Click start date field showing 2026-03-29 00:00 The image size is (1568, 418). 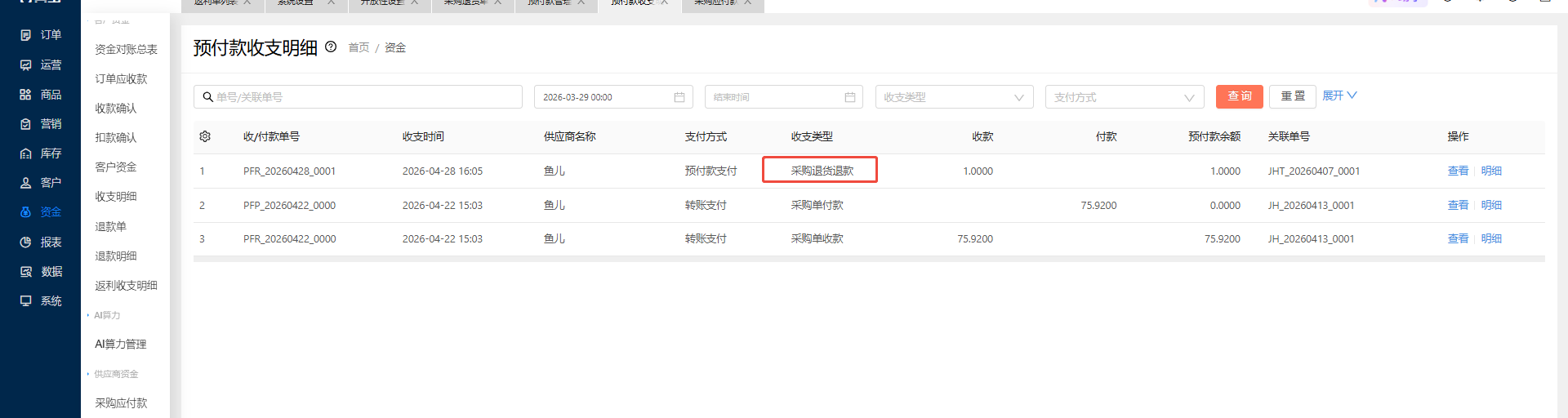pyautogui.click(x=613, y=97)
